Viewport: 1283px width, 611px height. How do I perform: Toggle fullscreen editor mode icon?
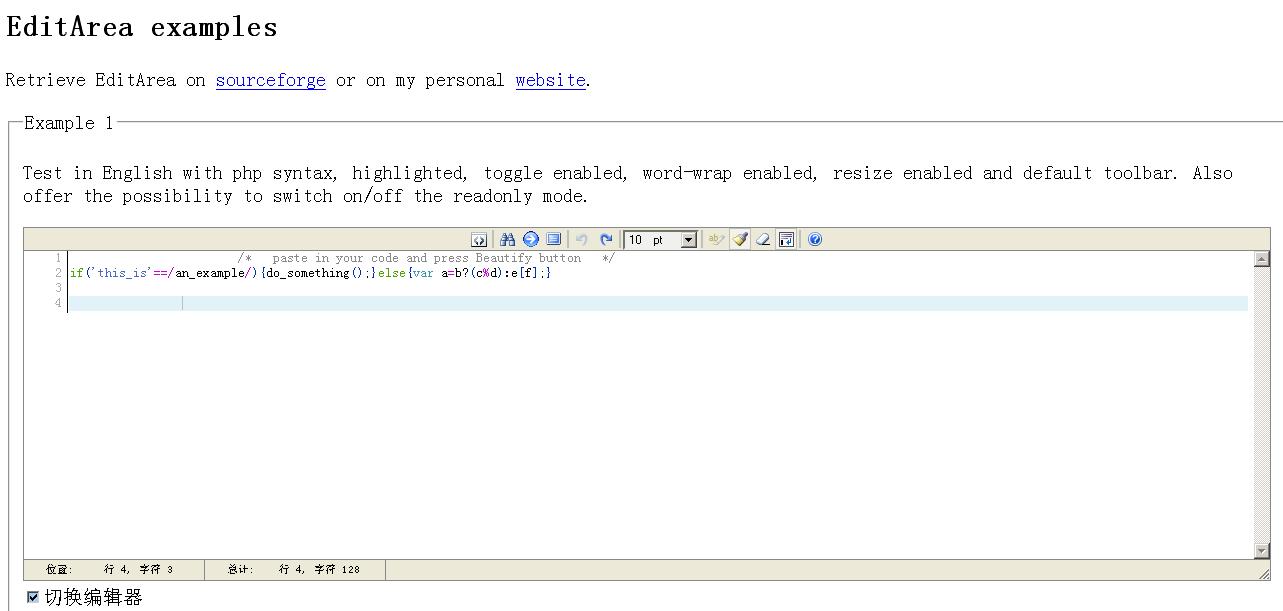pos(554,240)
